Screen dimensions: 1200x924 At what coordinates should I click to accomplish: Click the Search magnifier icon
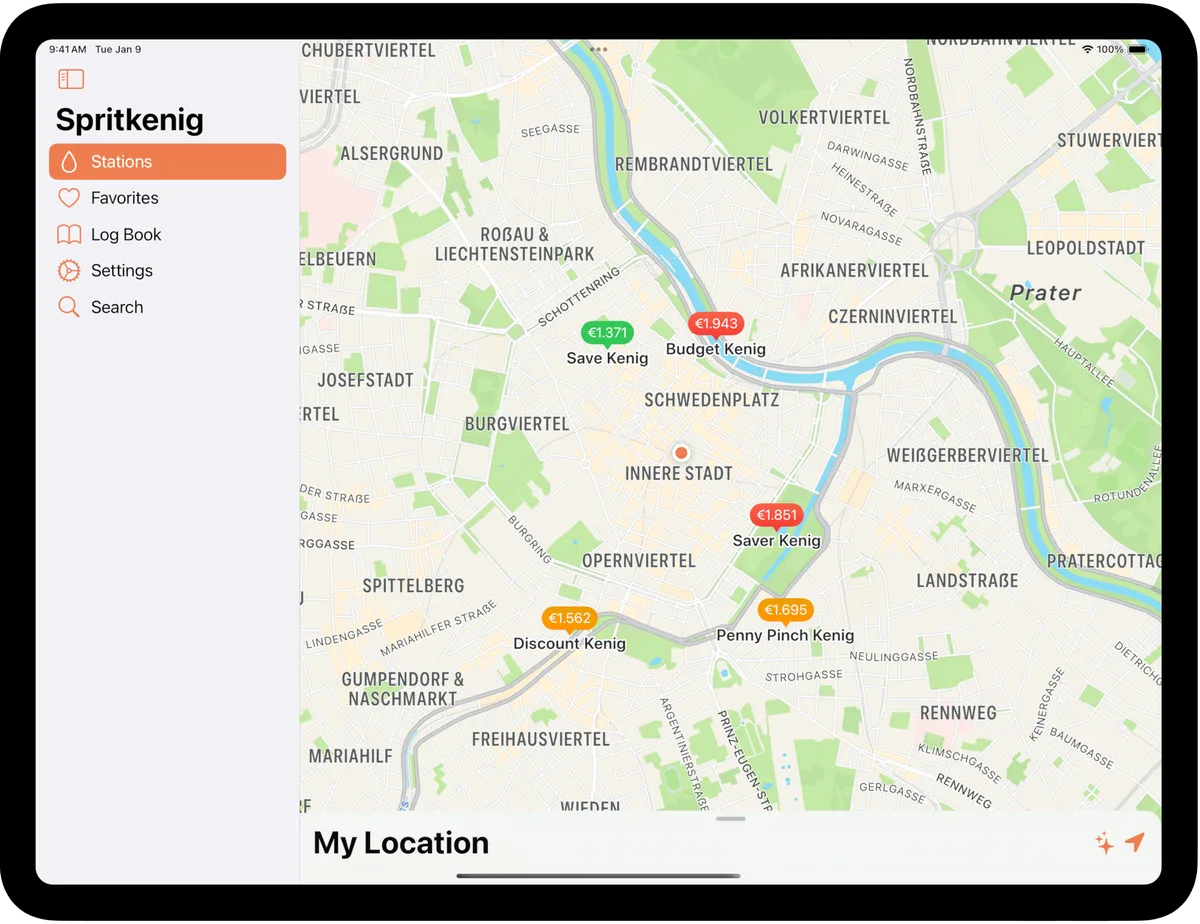pyautogui.click(x=69, y=307)
